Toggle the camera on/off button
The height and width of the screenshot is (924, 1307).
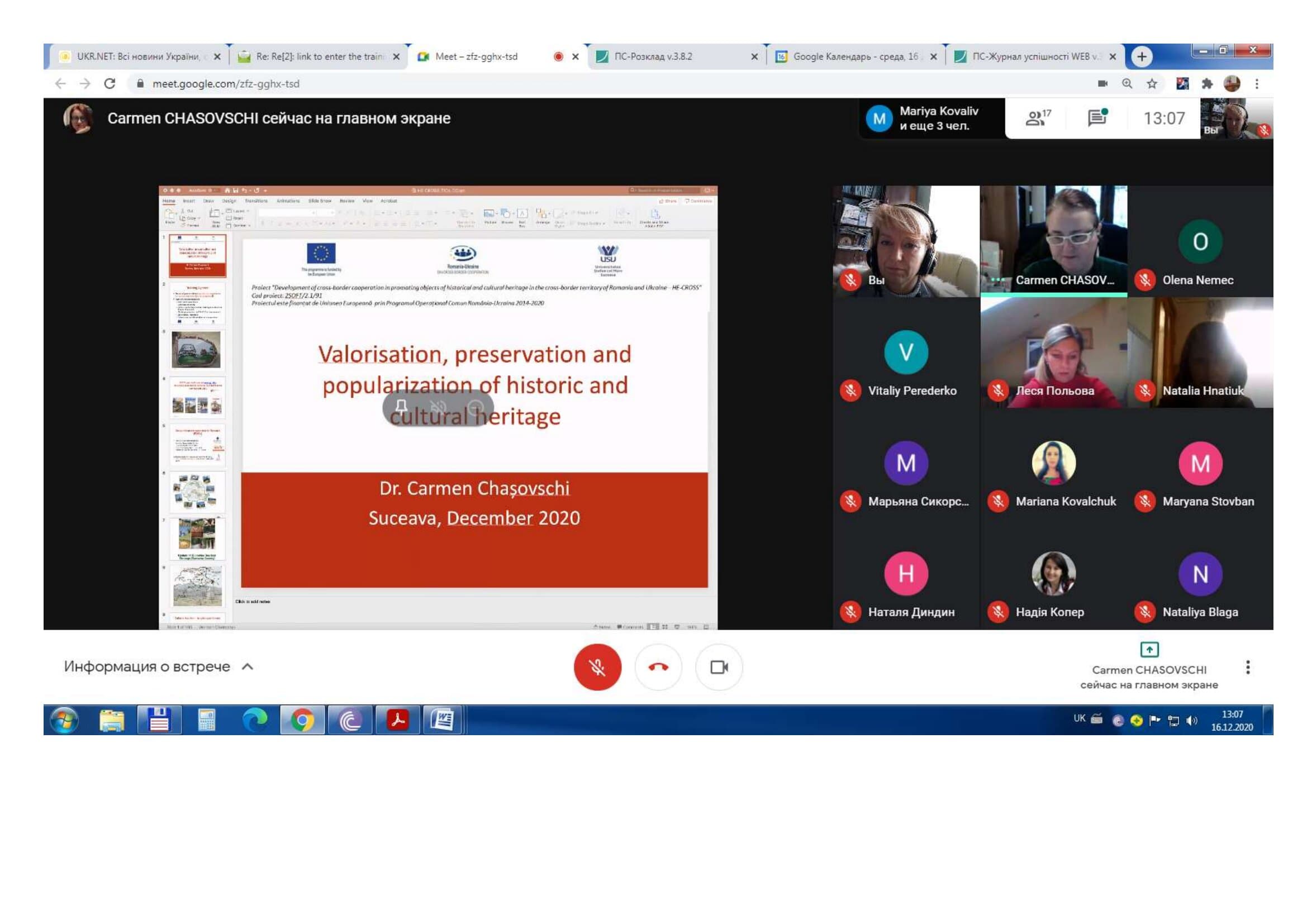coord(719,667)
